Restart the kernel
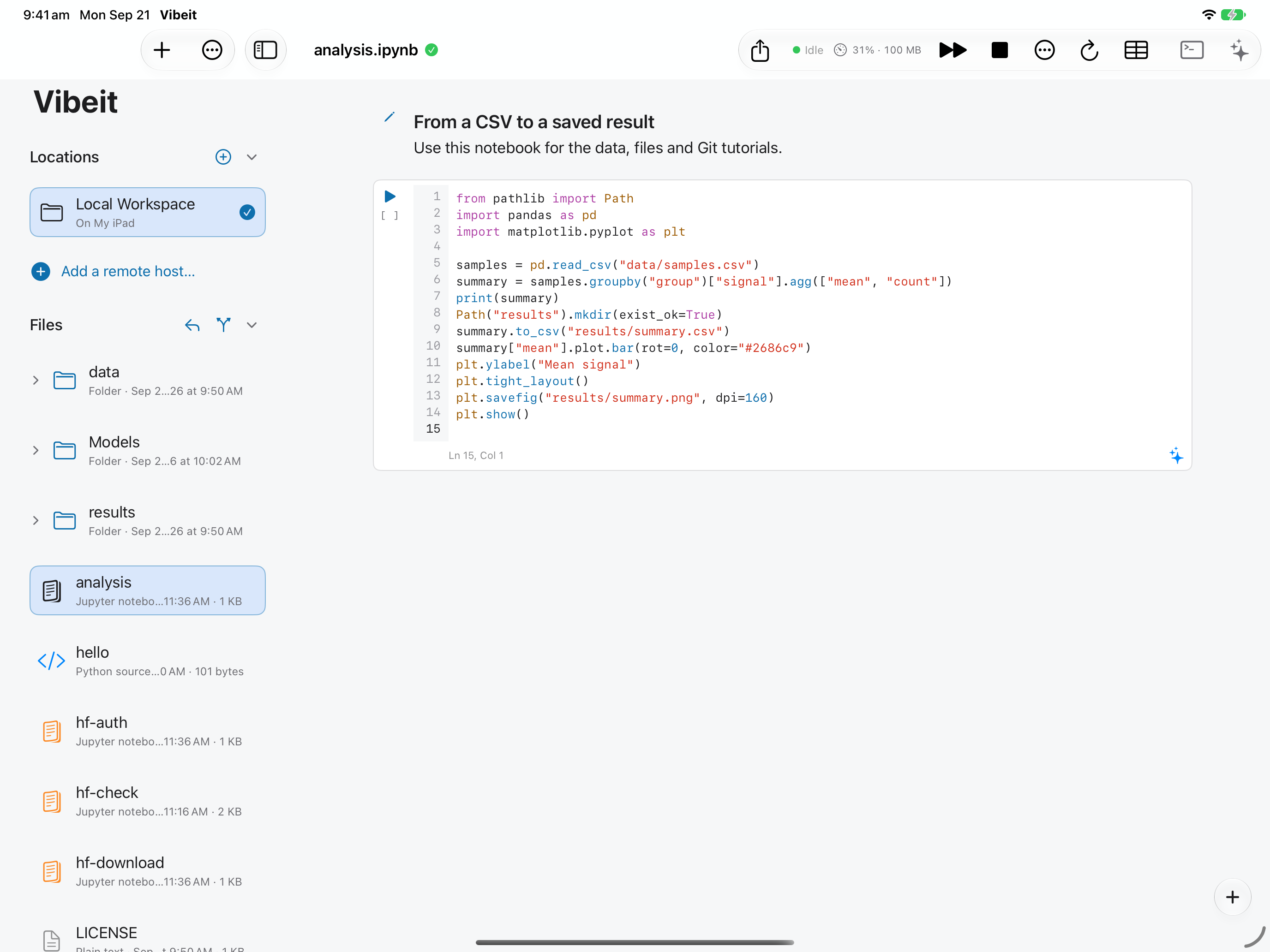The width and height of the screenshot is (1270, 952). [x=1089, y=50]
